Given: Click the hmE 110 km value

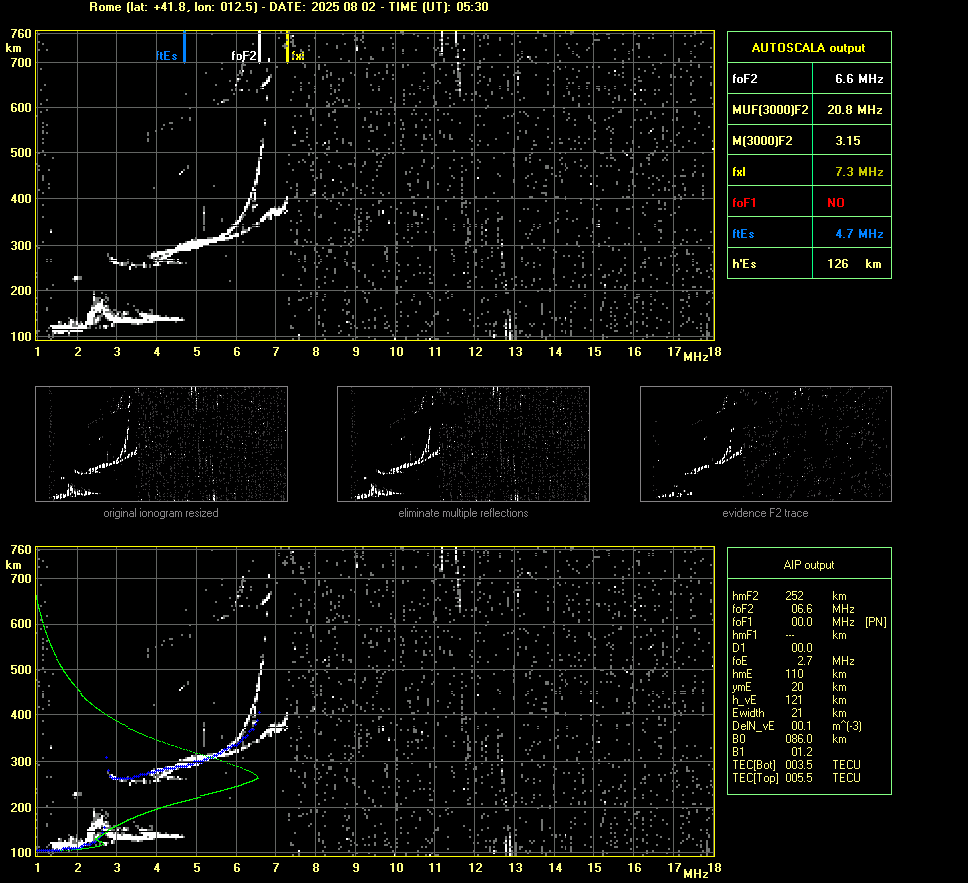Looking at the screenshot, I should (795, 674).
